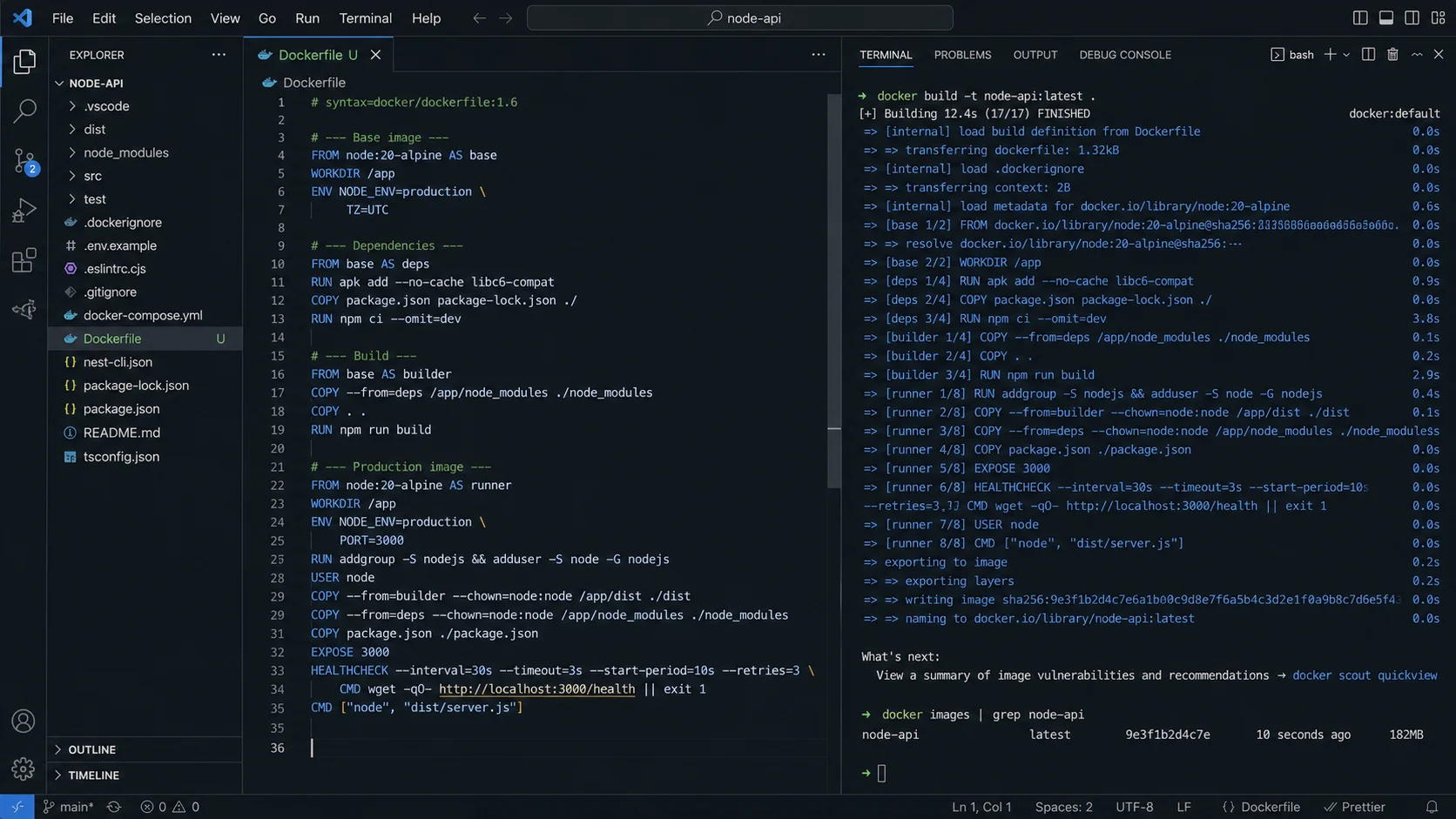This screenshot has width=1456, height=819.
Task: Follow the localhost:3000/health link in editor
Action: click(536, 688)
